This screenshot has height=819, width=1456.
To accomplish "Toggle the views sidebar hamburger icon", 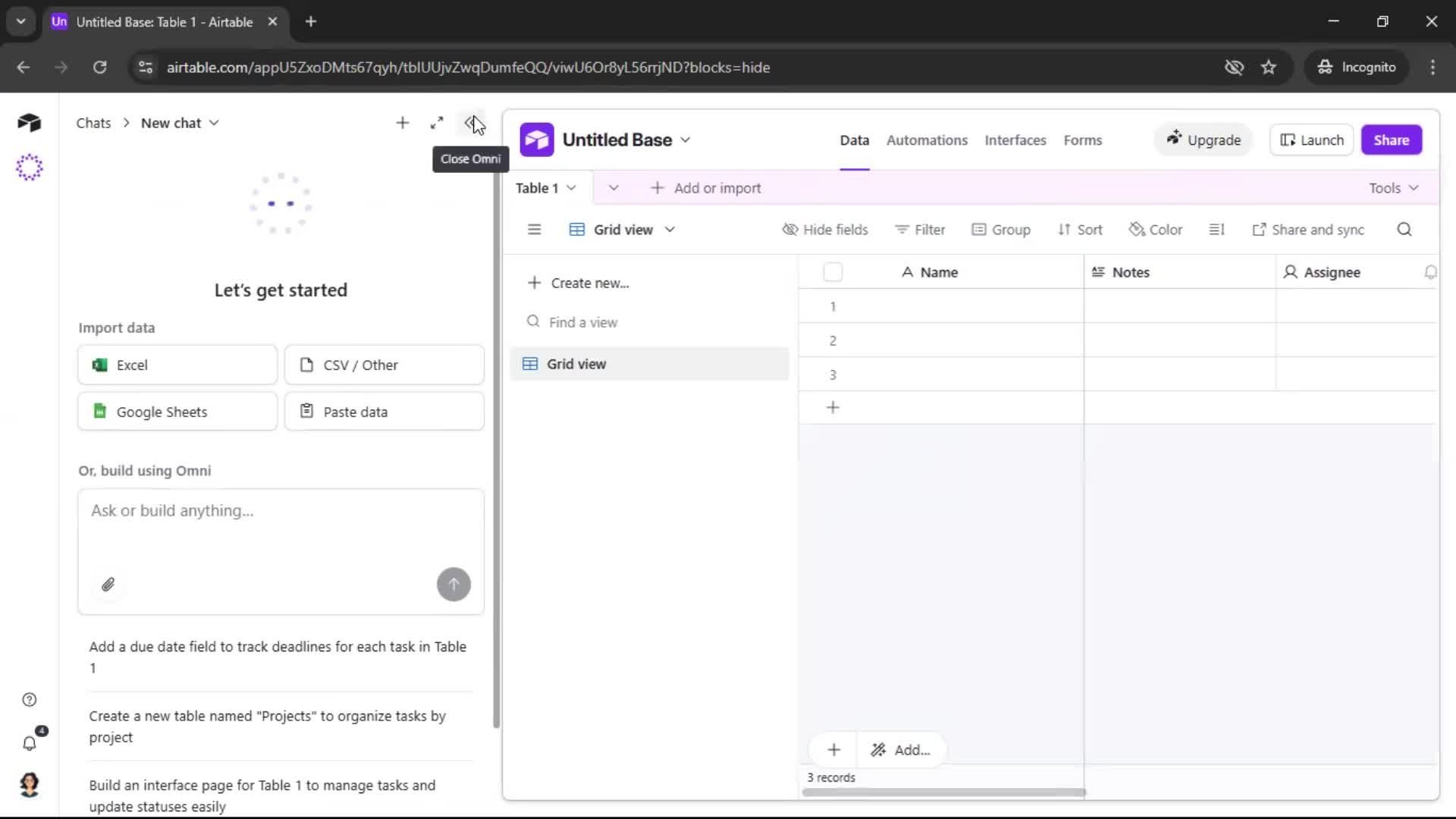I will 534,230.
